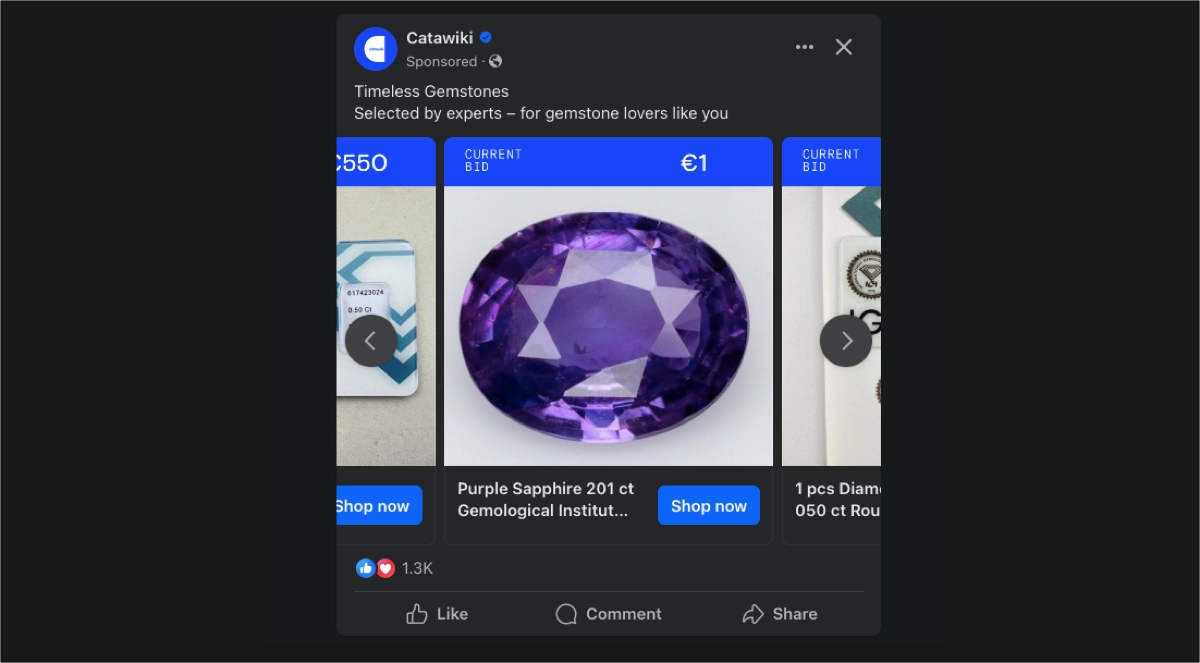The width and height of the screenshot is (1200, 663).
Task: Click the Like thumbs-up icon in the action bar
Action: [x=419, y=613]
